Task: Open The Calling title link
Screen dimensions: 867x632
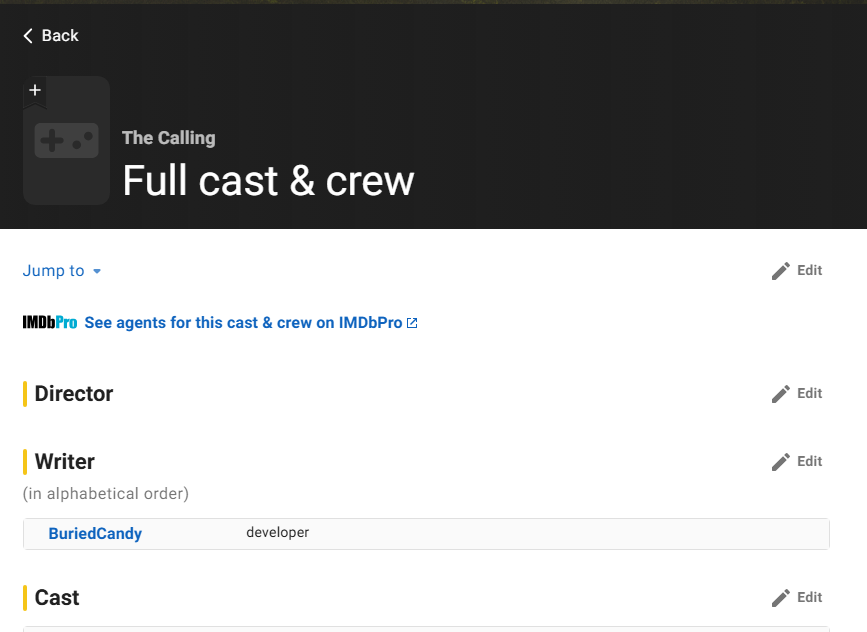Action: coord(169,138)
